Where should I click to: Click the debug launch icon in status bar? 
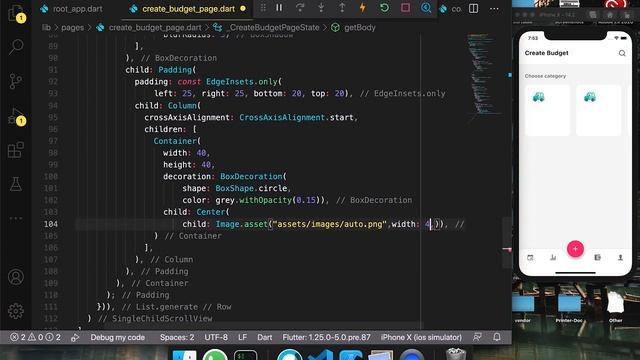click(75, 338)
